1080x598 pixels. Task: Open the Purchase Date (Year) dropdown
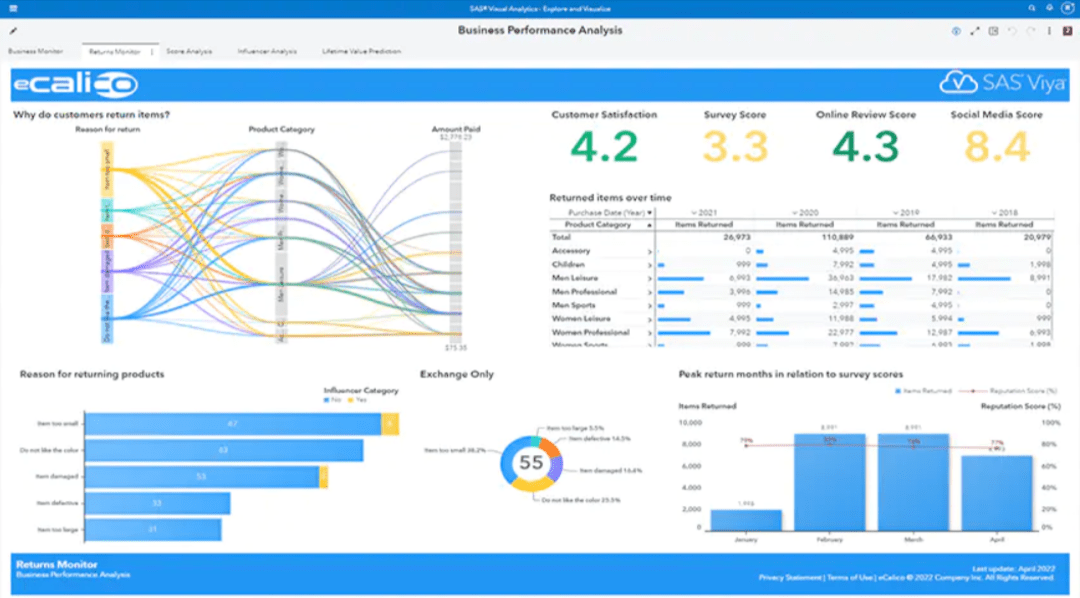[650, 211]
